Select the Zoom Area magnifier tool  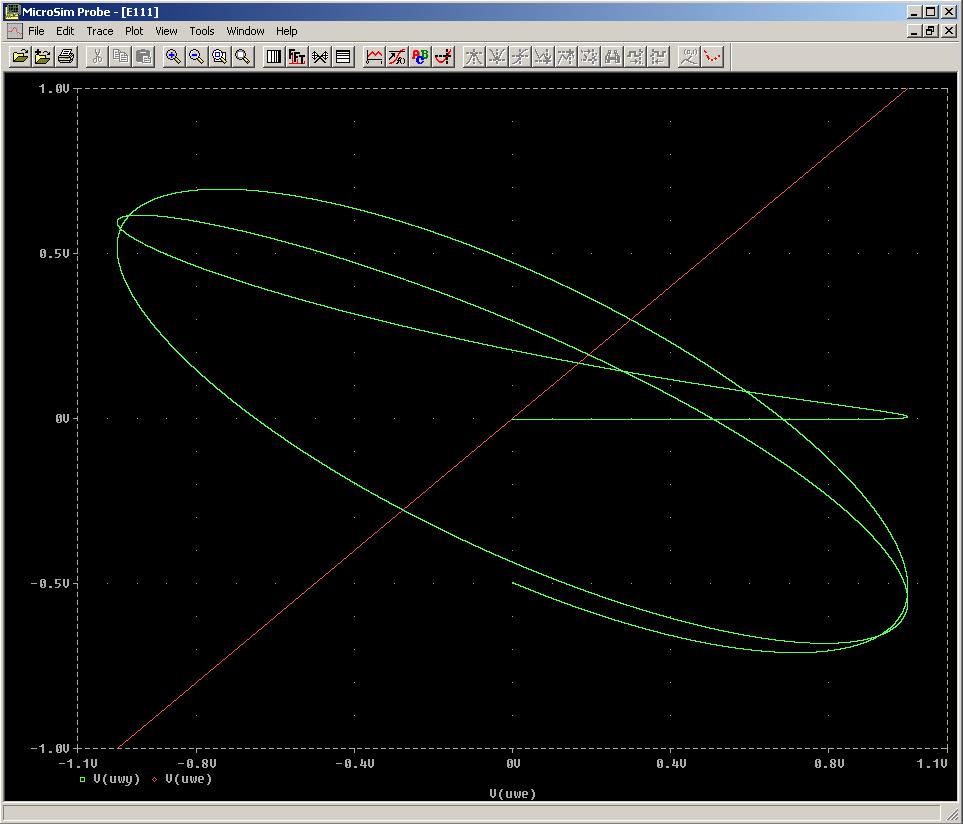[x=219, y=57]
